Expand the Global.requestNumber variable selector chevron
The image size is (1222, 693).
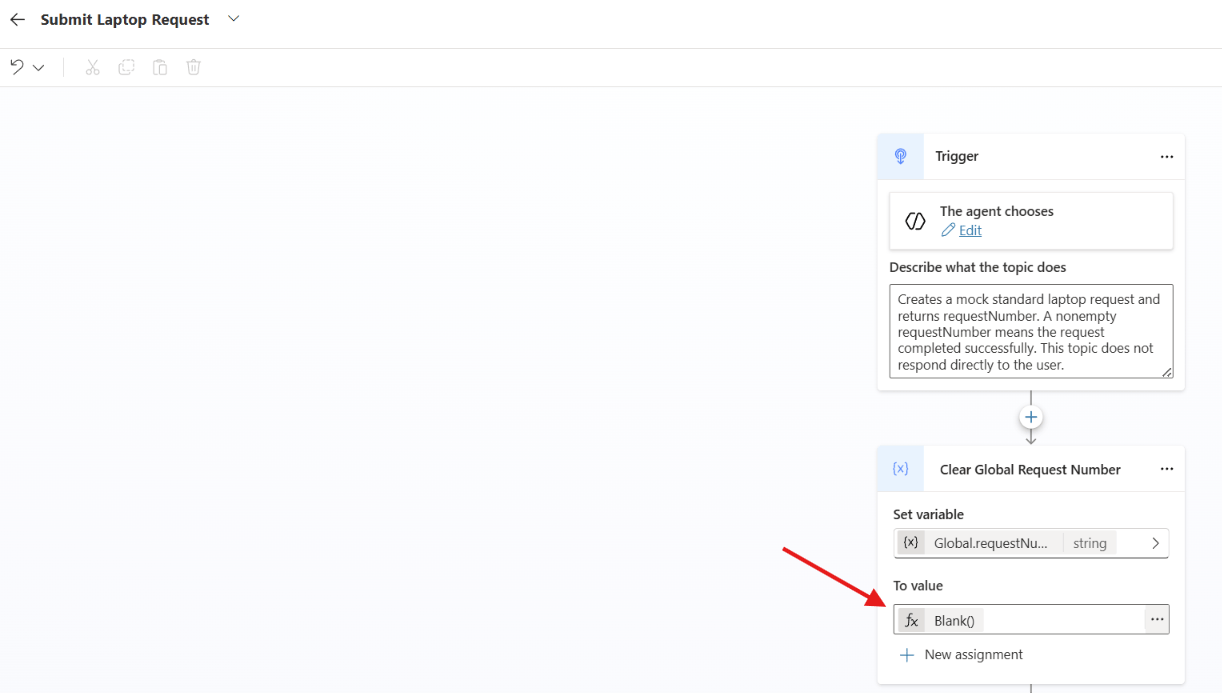coord(1155,543)
